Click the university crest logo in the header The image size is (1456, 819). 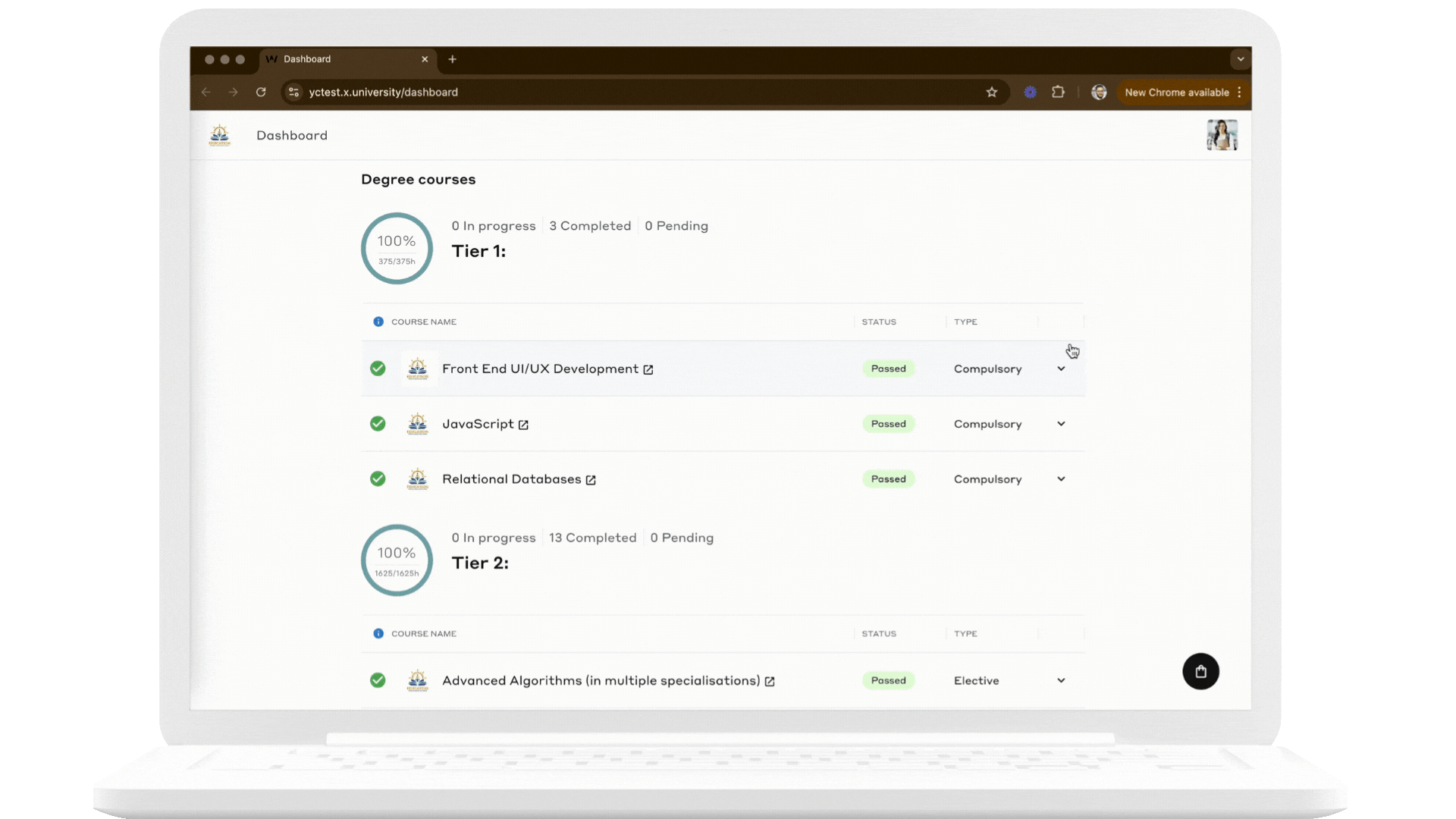[x=220, y=135]
